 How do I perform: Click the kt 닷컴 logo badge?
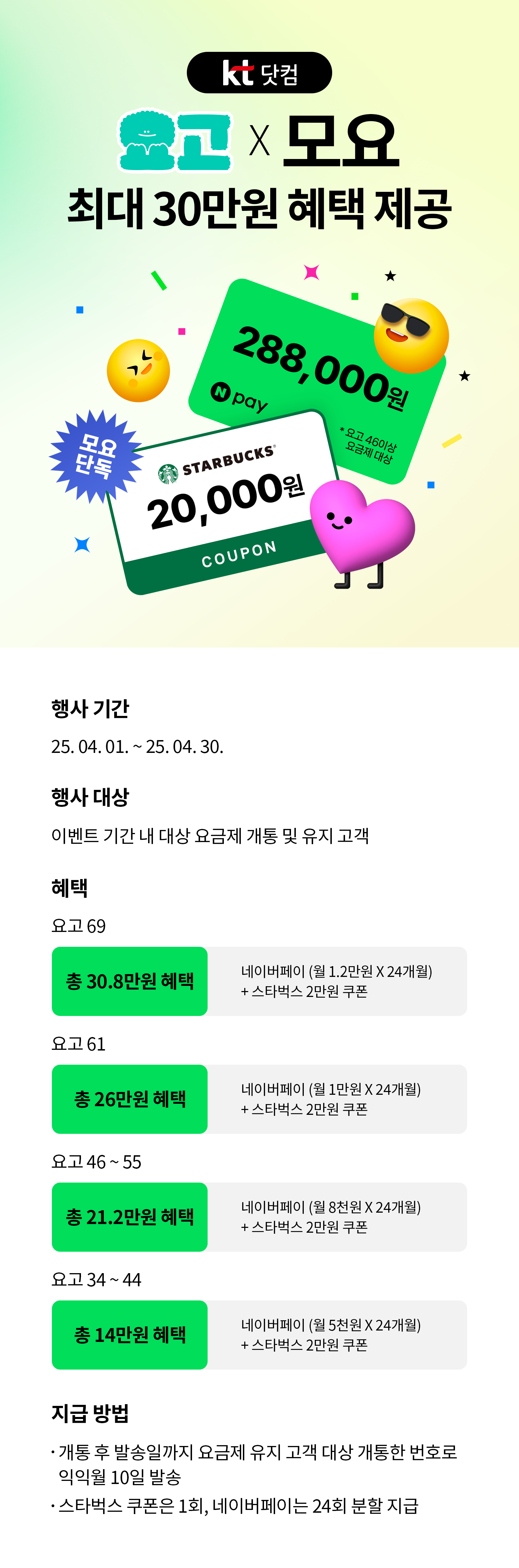[x=259, y=73]
